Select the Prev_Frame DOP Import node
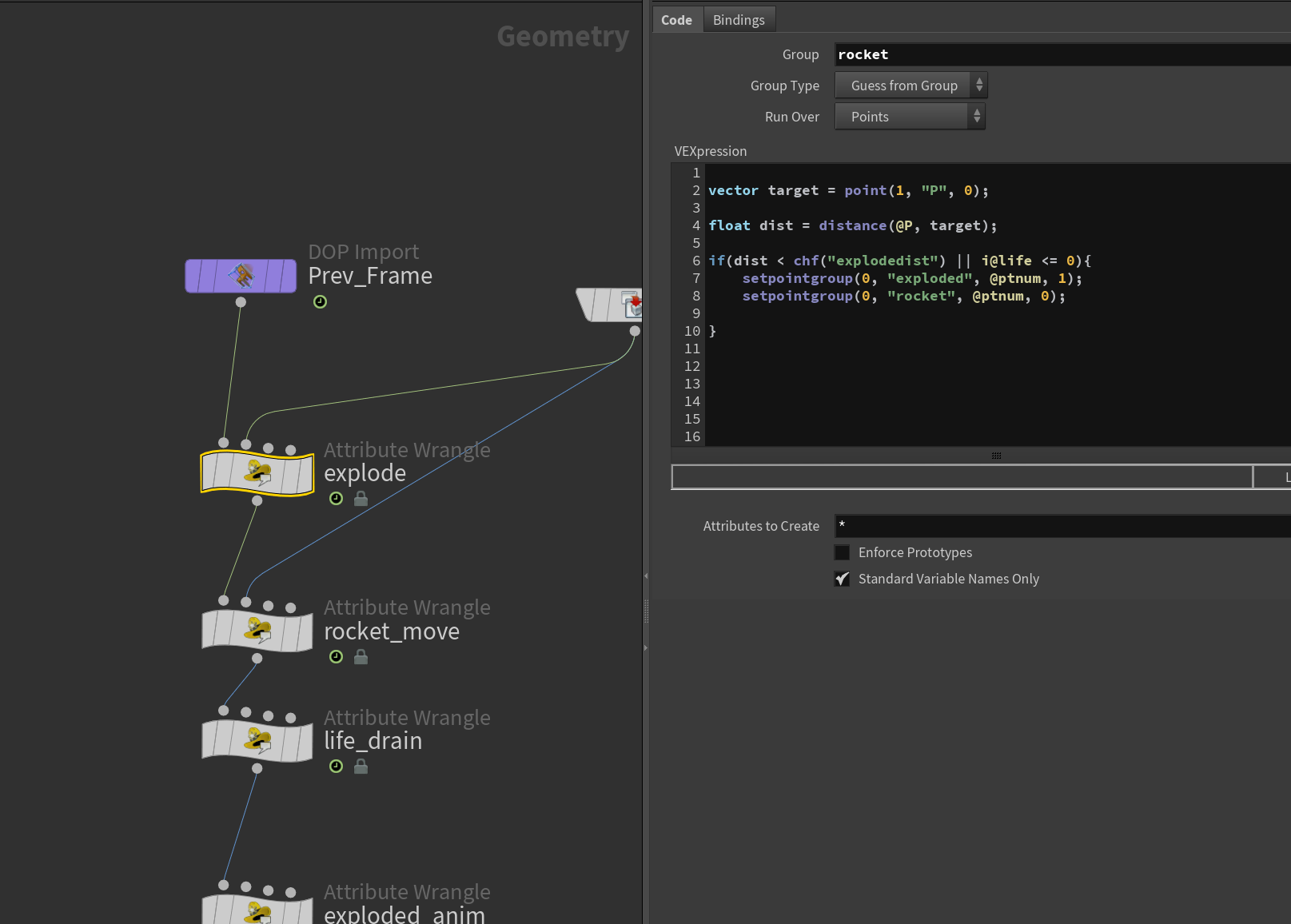Screen dimensions: 1291x924 click(241, 276)
